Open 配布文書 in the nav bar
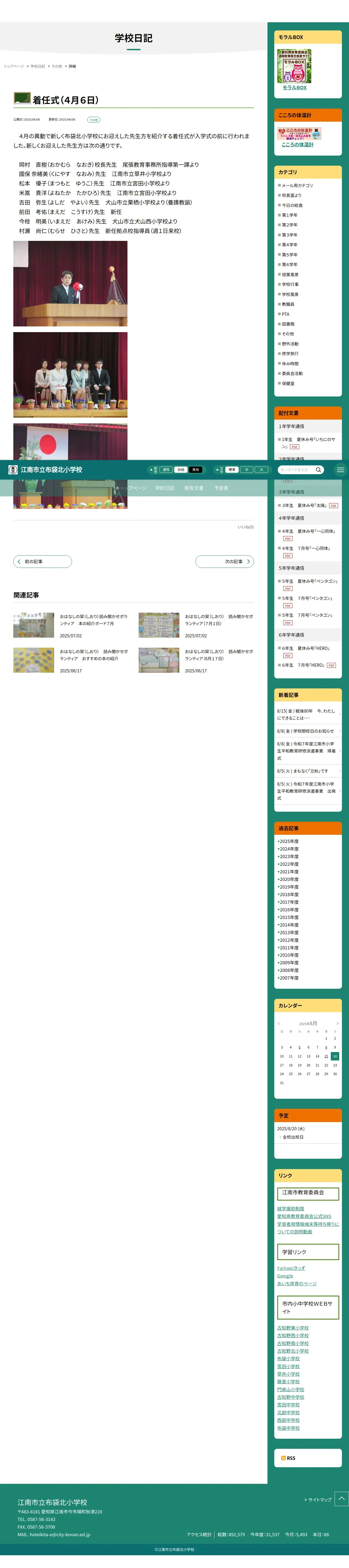 point(194,488)
